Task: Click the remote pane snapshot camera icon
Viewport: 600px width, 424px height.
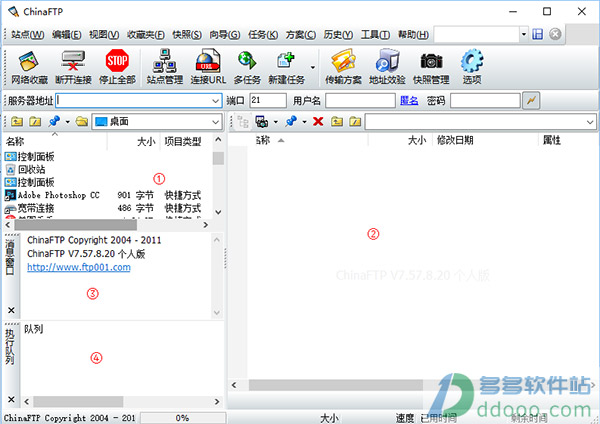Action: (262, 122)
